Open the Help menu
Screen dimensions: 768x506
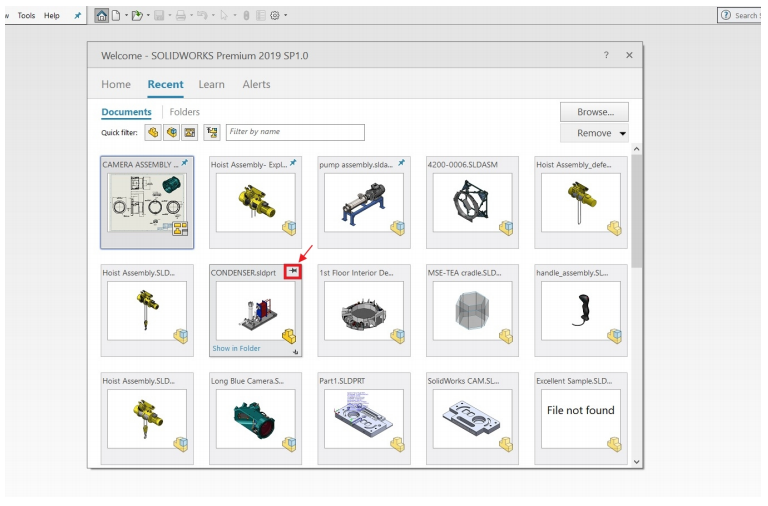[x=52, y=16]
